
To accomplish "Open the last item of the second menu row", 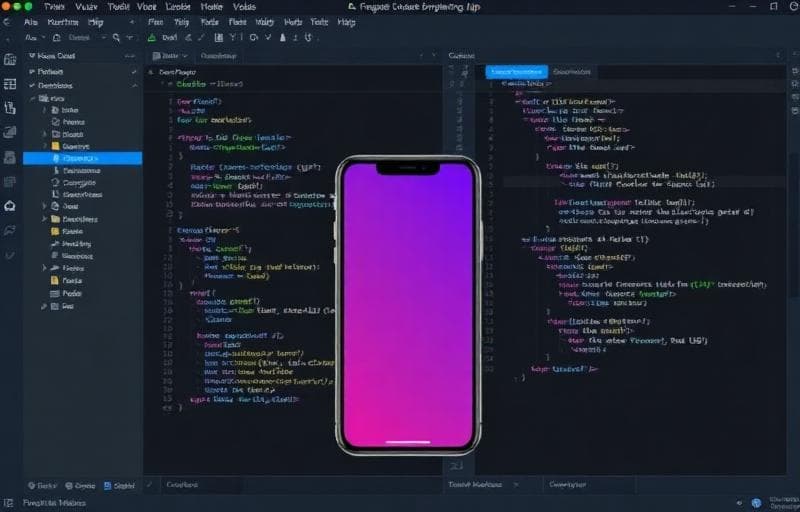I will click(x=346, y=22).
